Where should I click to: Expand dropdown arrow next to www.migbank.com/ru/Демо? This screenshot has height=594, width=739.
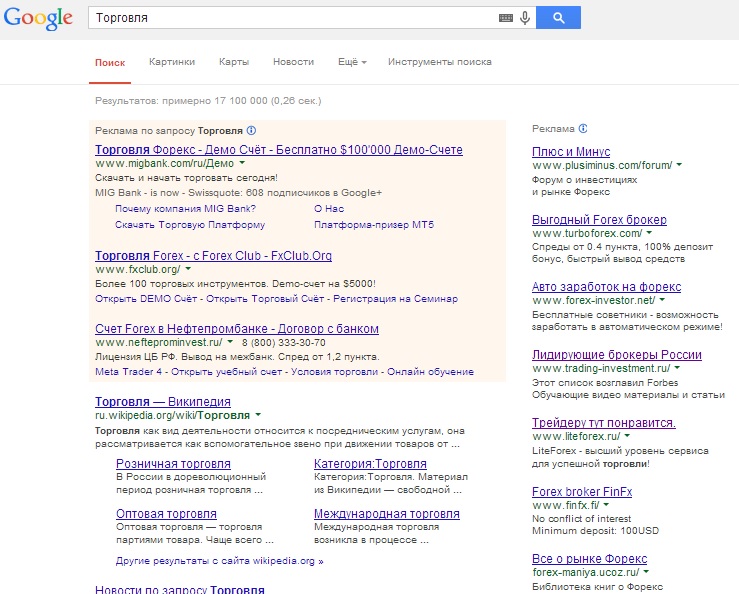coord(242,163)
